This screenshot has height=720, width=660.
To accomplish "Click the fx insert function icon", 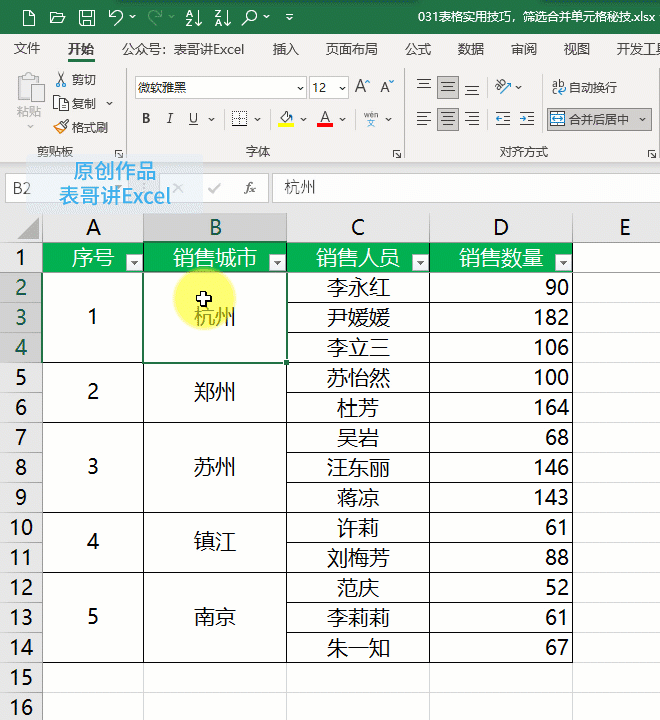I will [250, 188].
